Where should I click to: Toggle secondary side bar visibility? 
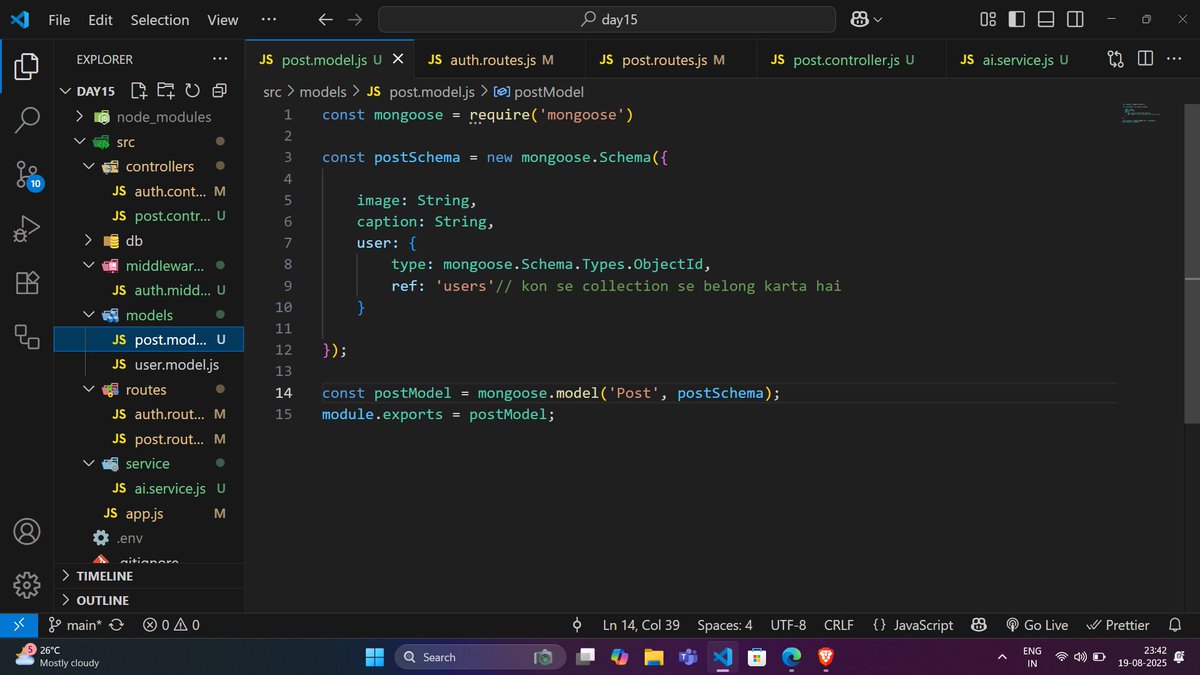[x=1075, y=19]
